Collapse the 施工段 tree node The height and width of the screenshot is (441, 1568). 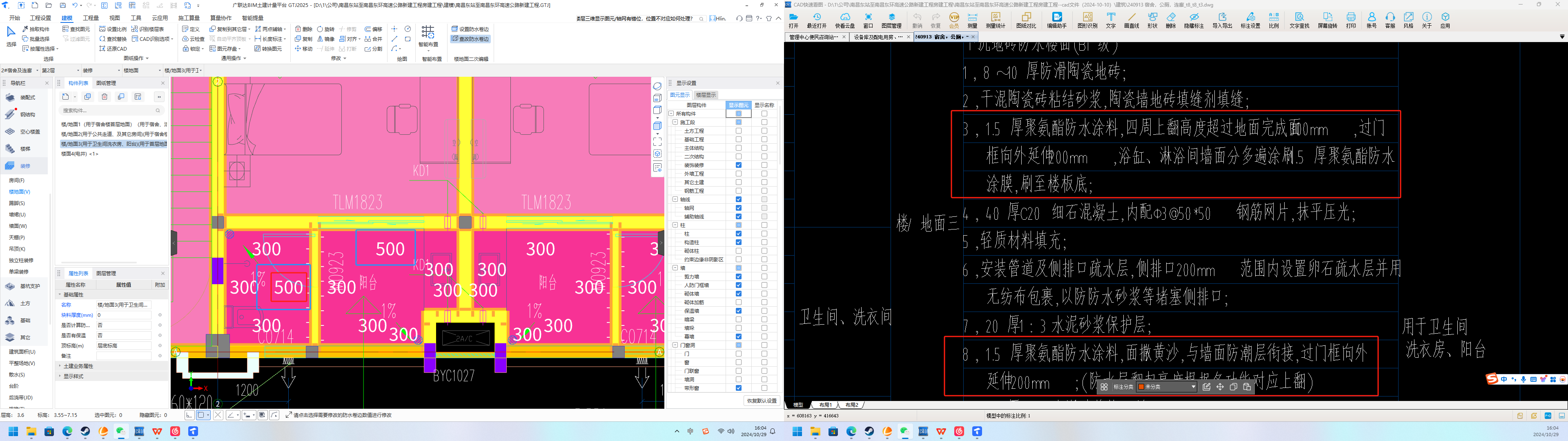coord(675,122)
